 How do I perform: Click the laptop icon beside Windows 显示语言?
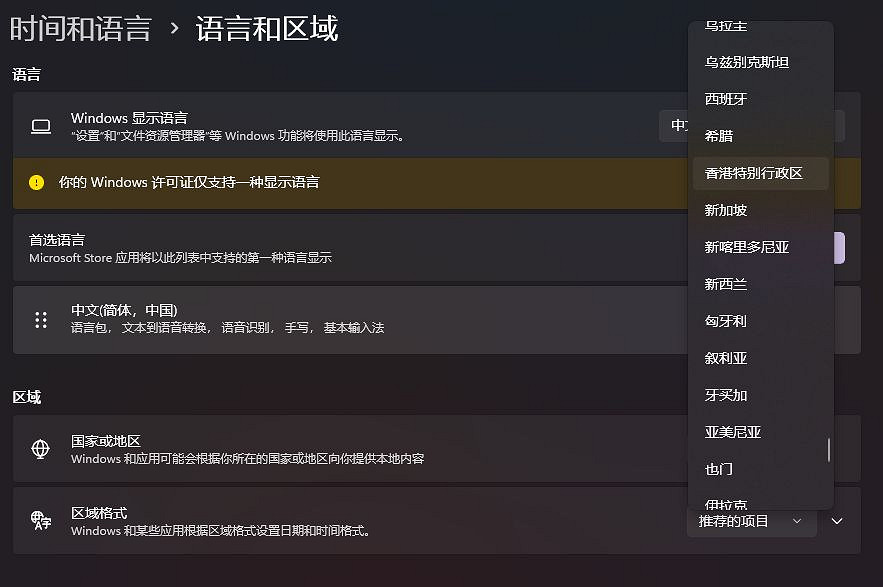click(x=41, y=126)
